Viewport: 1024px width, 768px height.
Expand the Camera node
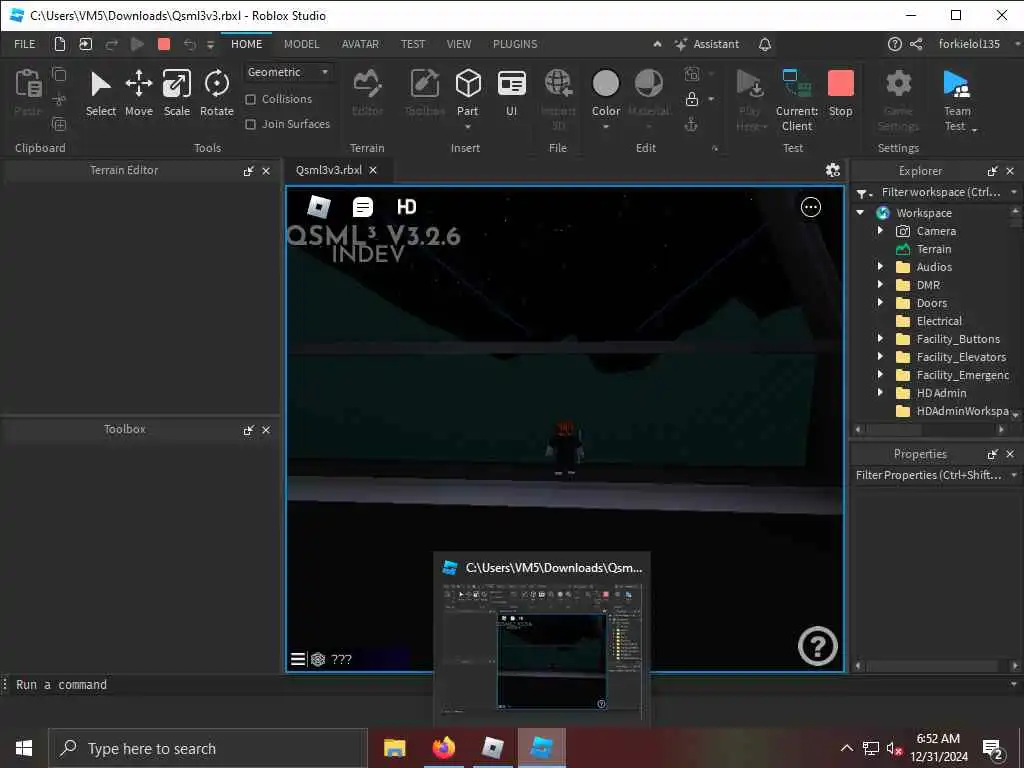click(x=880, y=231)
